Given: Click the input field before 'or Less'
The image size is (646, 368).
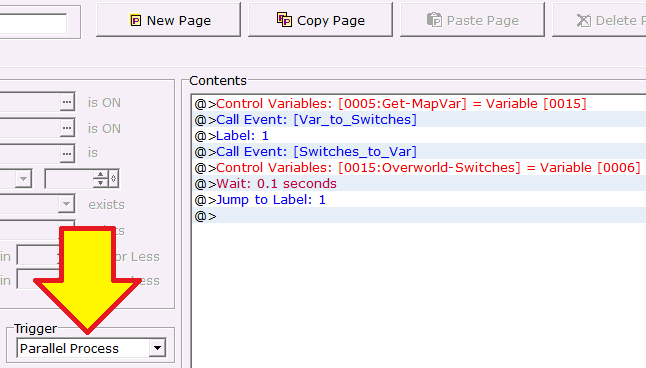Looking at the screenshot, I should 38,256.
